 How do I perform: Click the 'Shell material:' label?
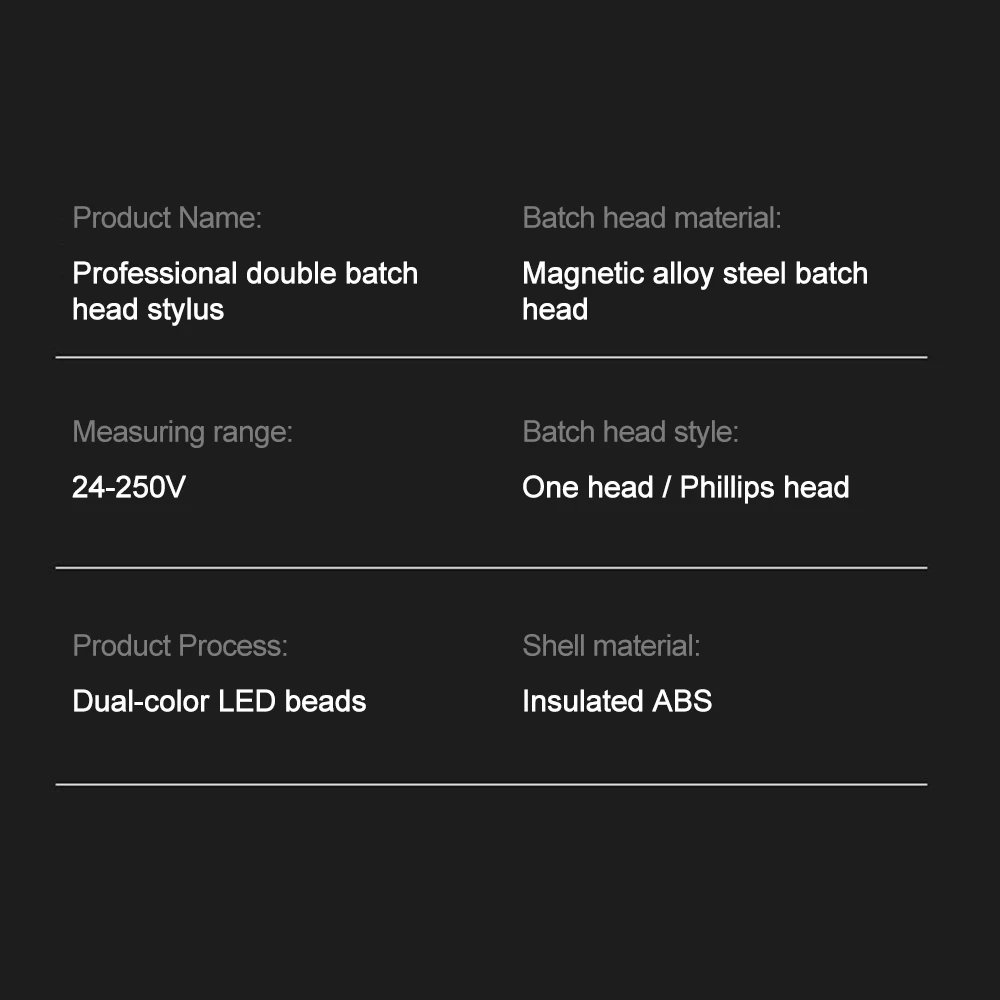pyautogui.click(x=611, y=646)
